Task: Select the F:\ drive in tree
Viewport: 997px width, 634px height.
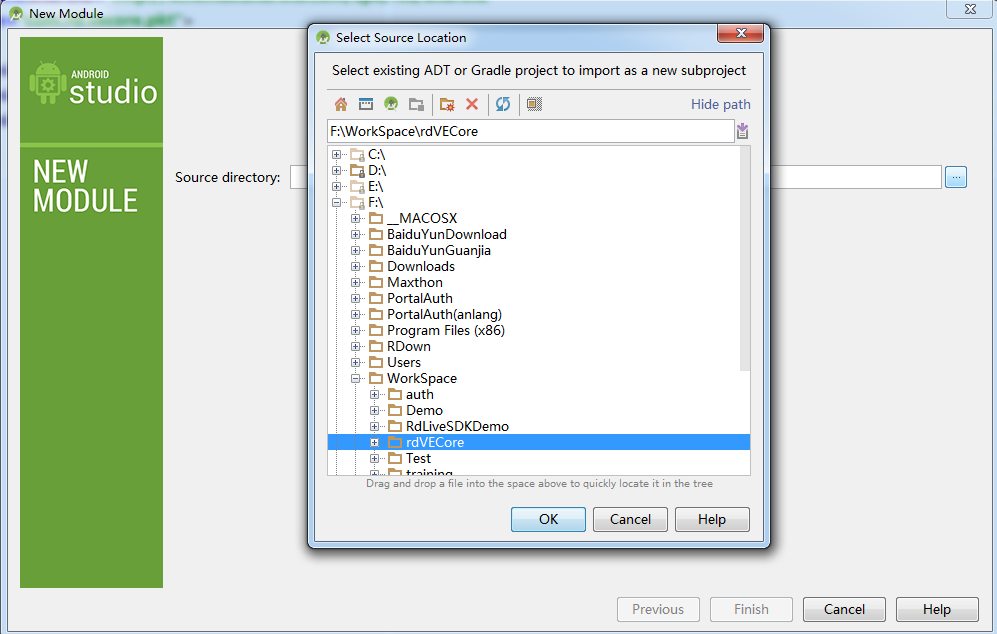Action: click(375, 202)
